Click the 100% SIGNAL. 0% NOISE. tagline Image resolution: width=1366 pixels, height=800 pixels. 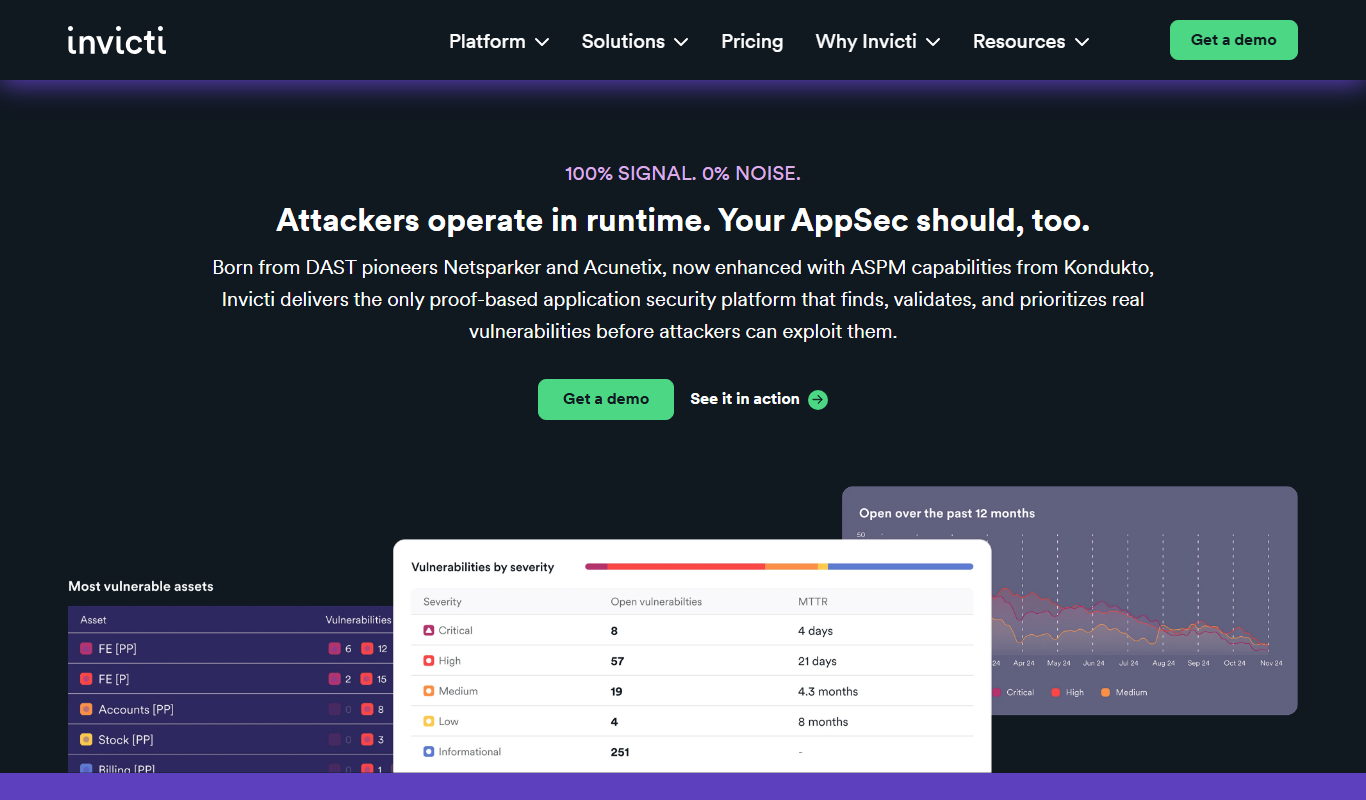[683, 173]
